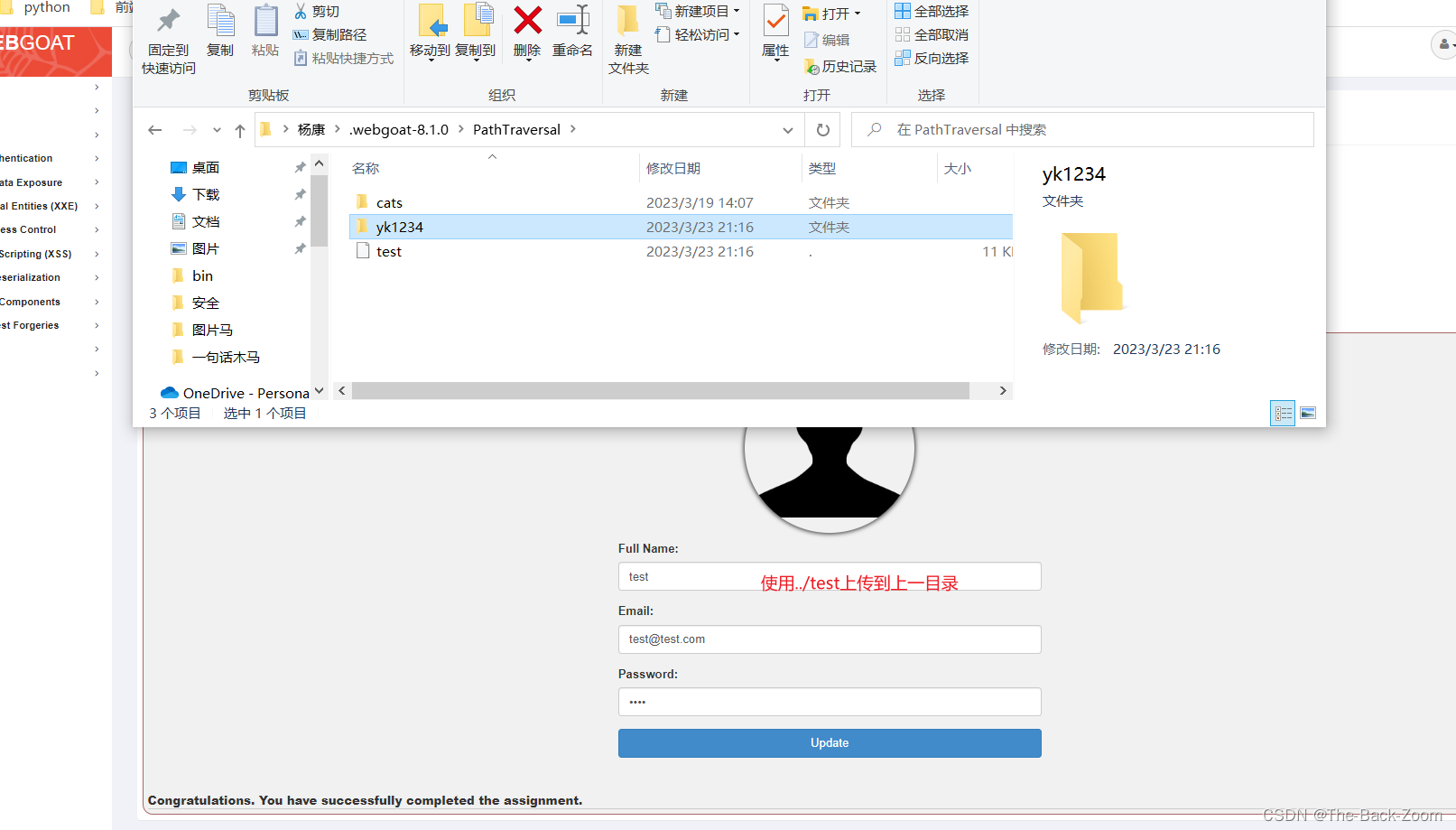
Task: Create a New folder (新建文件夹)
Action: (628, 40)
